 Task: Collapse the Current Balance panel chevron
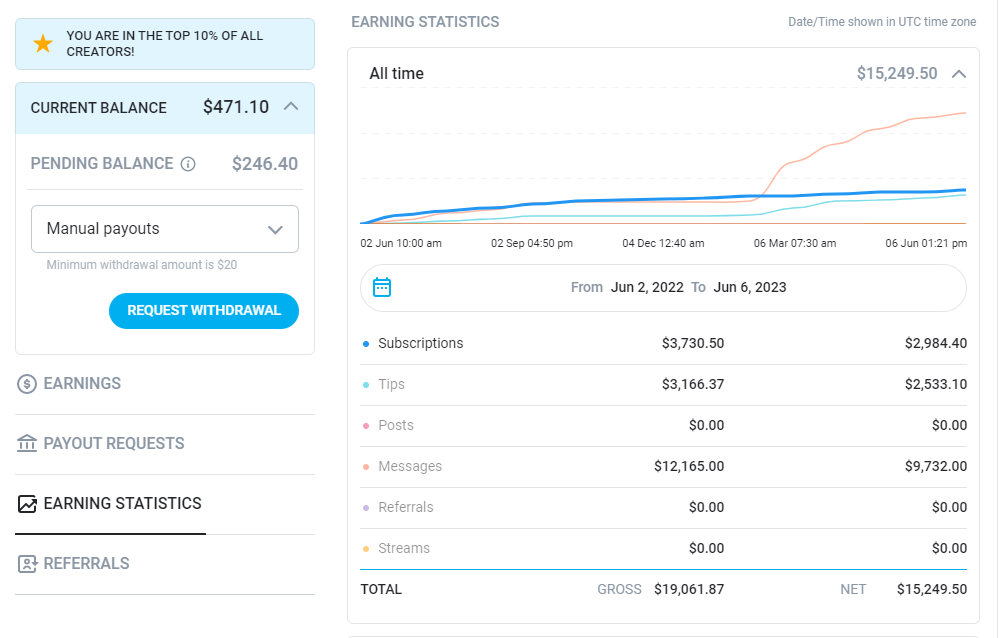point(291,107)
